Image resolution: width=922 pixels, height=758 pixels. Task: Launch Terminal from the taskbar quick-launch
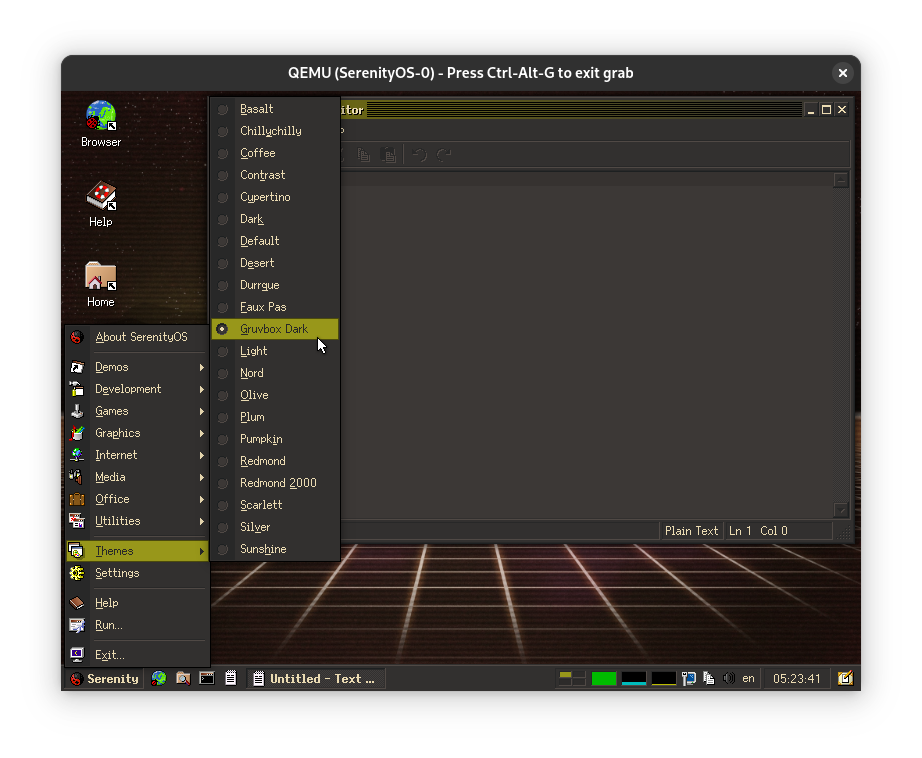pyautogui.click(x=207, y=679)
